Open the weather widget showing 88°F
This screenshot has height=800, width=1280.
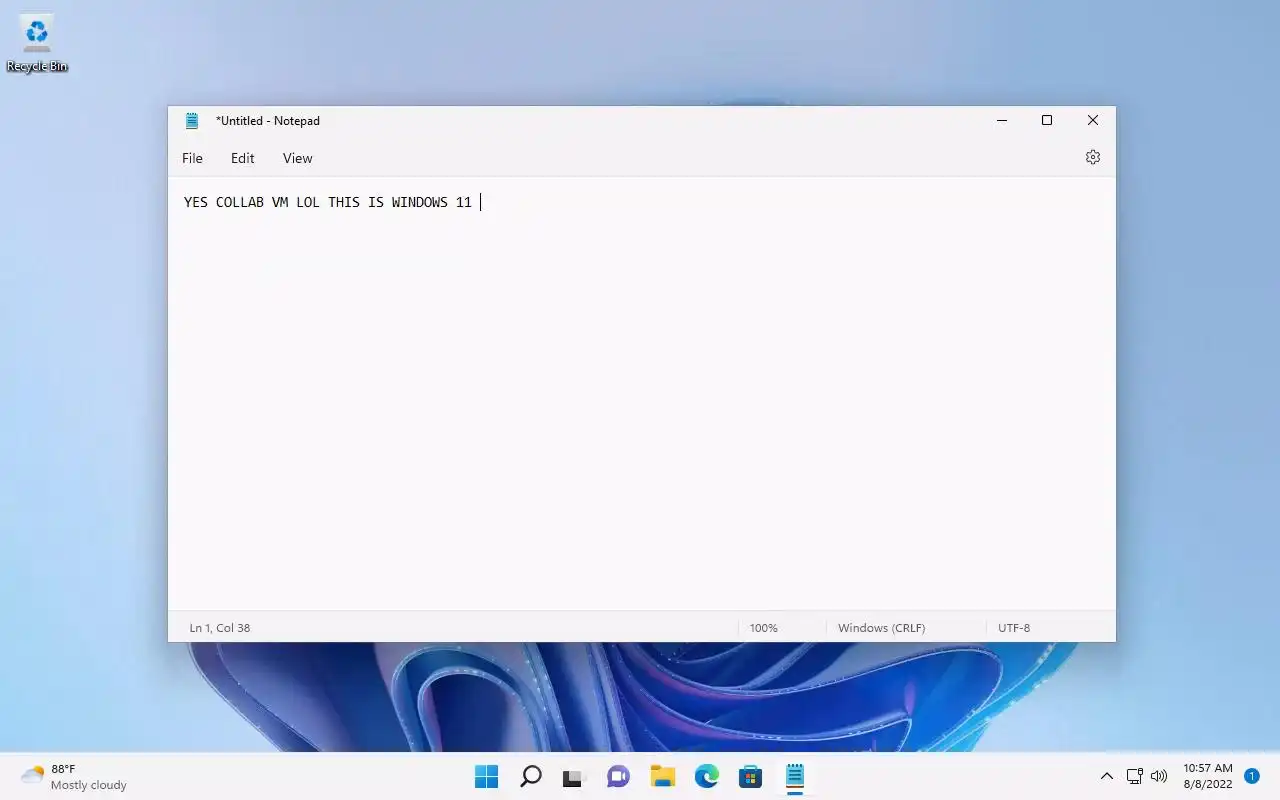point(74,777)
